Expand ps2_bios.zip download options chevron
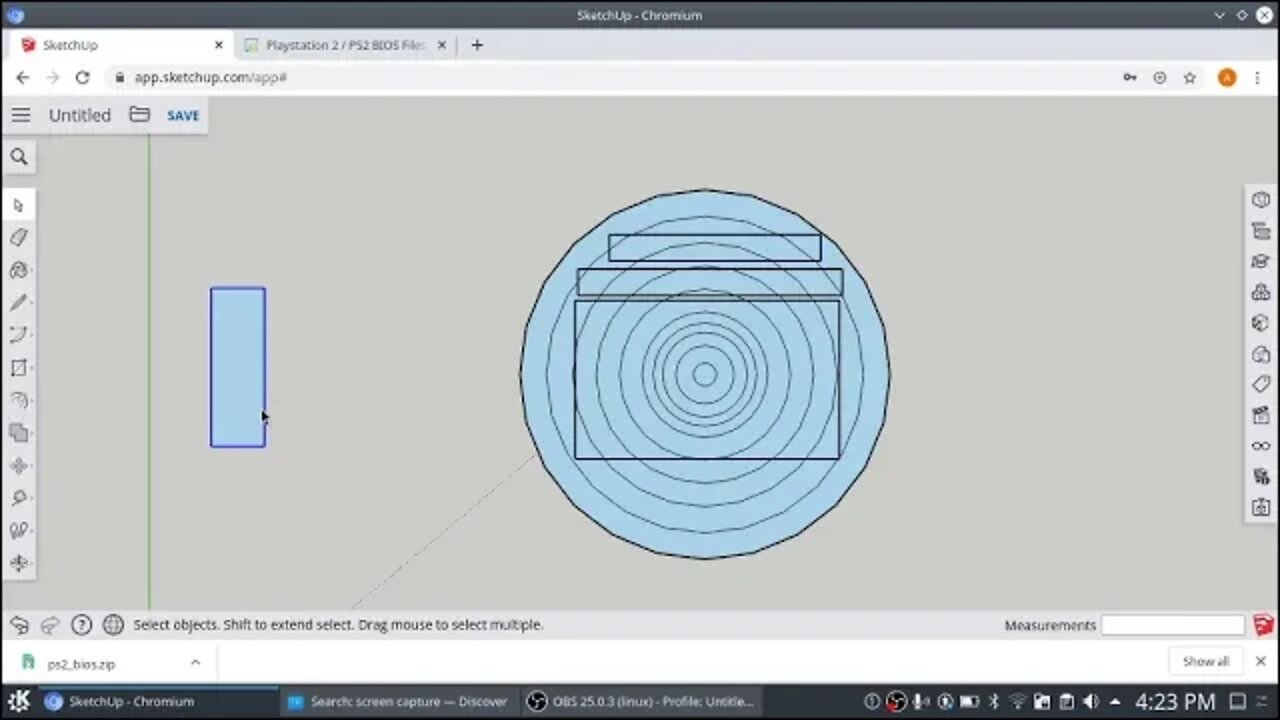This screenshot has height=720, width=1280. 195,663
